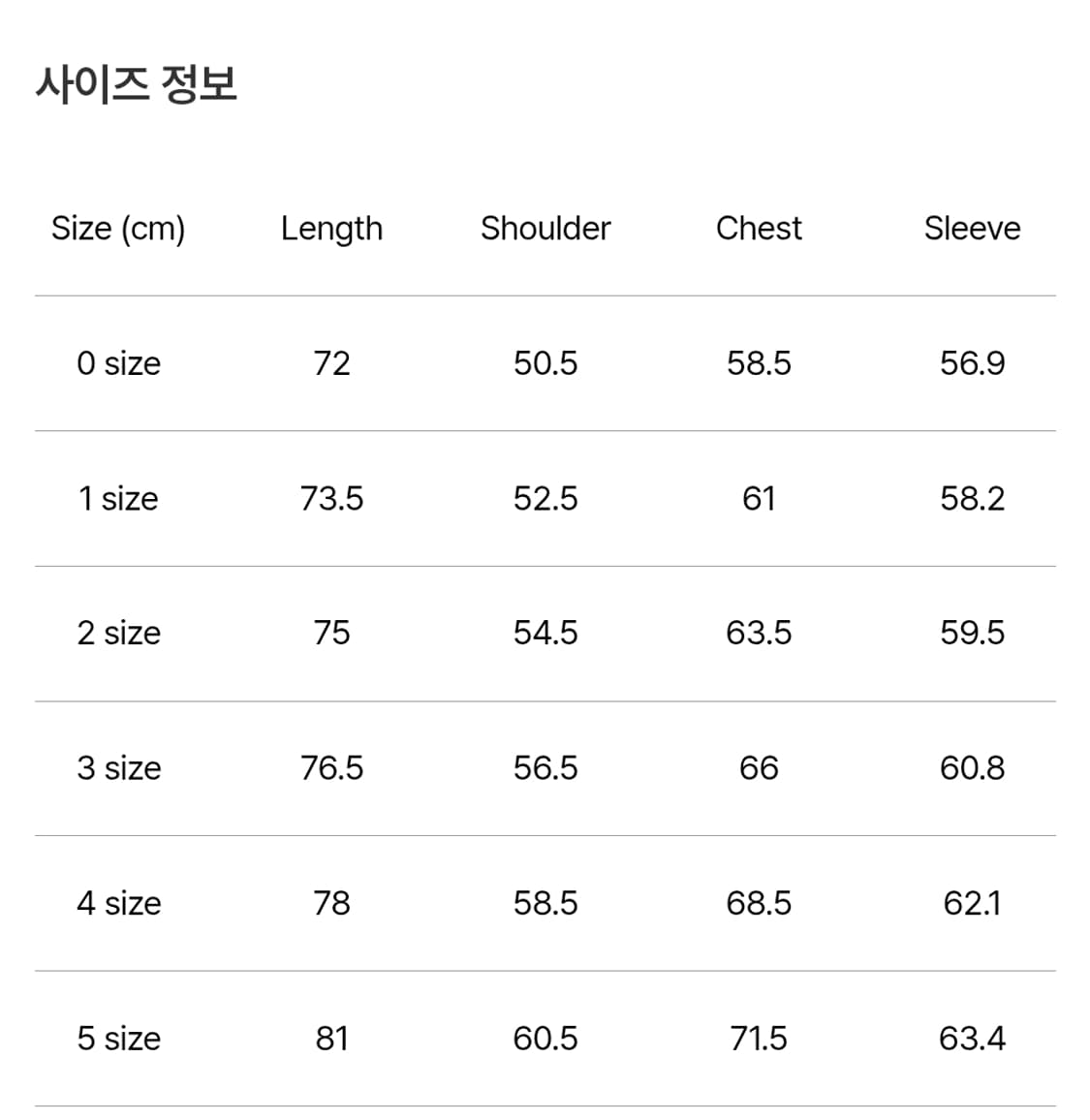The width and height of the screenshot is (1090, 1120).
Task: Click the 사이즈 정보 heading
Action: (137, 84)
